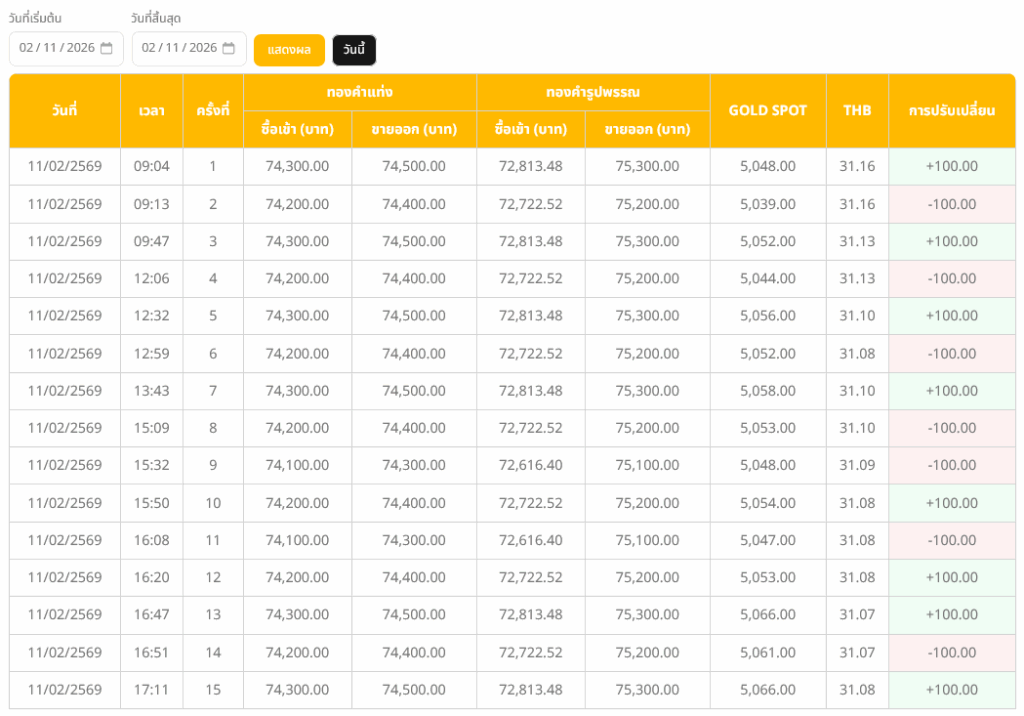Click the ทองคำแท่ง header group

tap(360, 92)
